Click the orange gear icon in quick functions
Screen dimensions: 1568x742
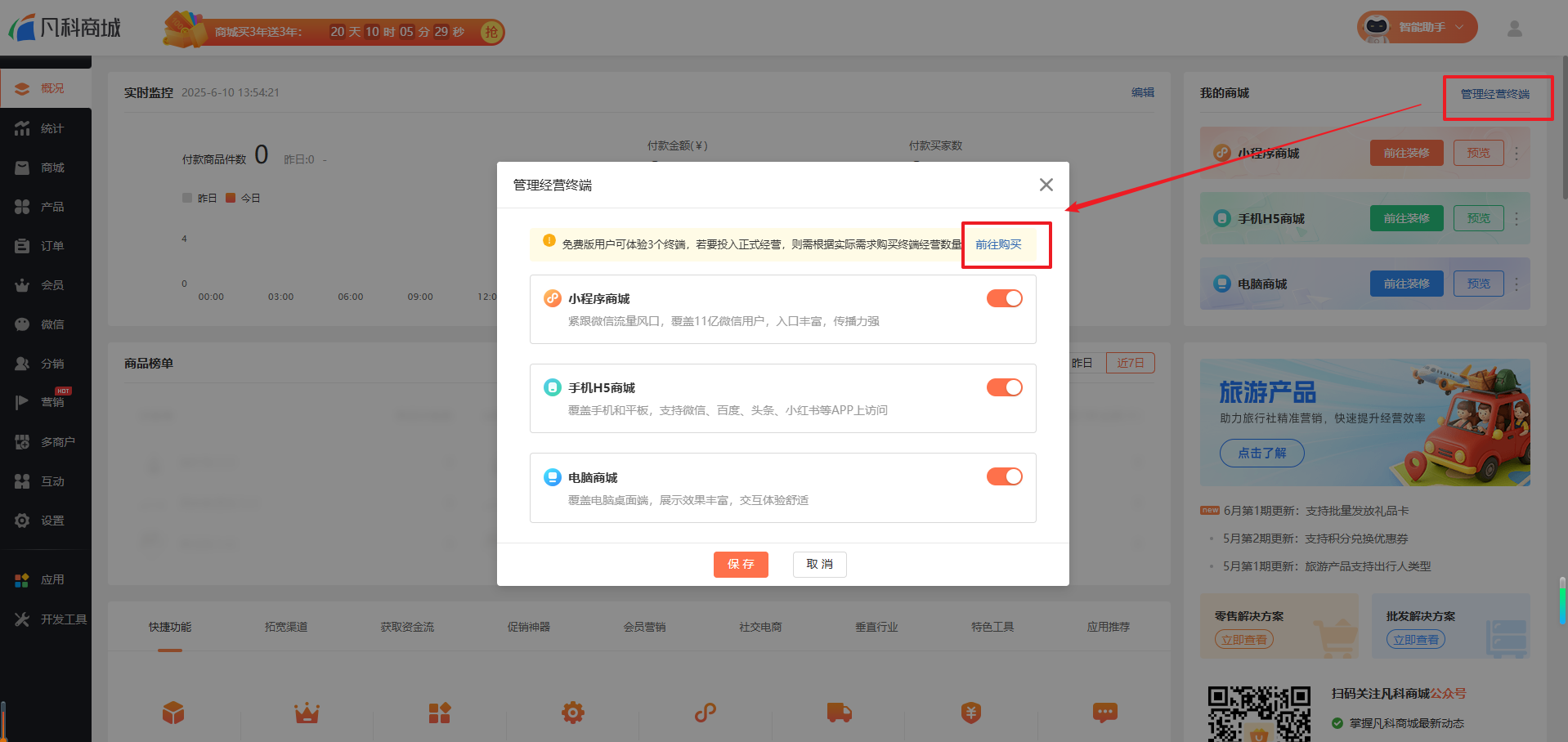(573, 713)
